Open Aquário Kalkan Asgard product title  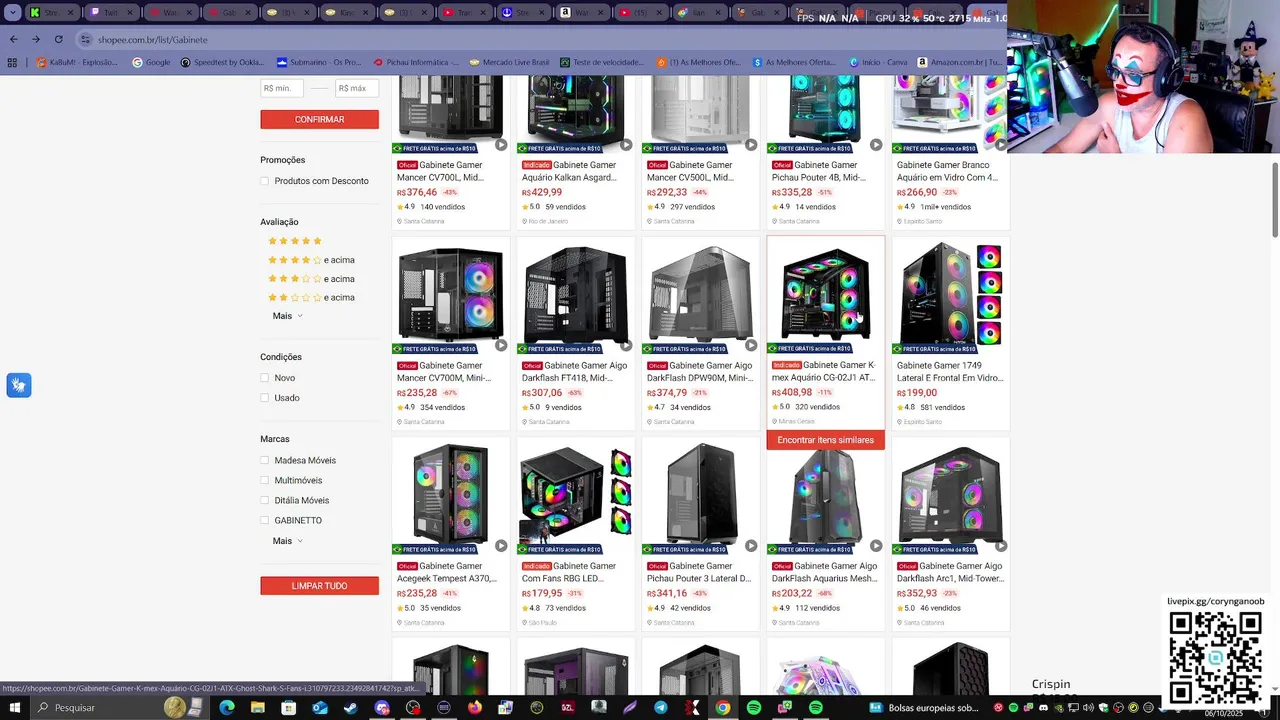570,171
